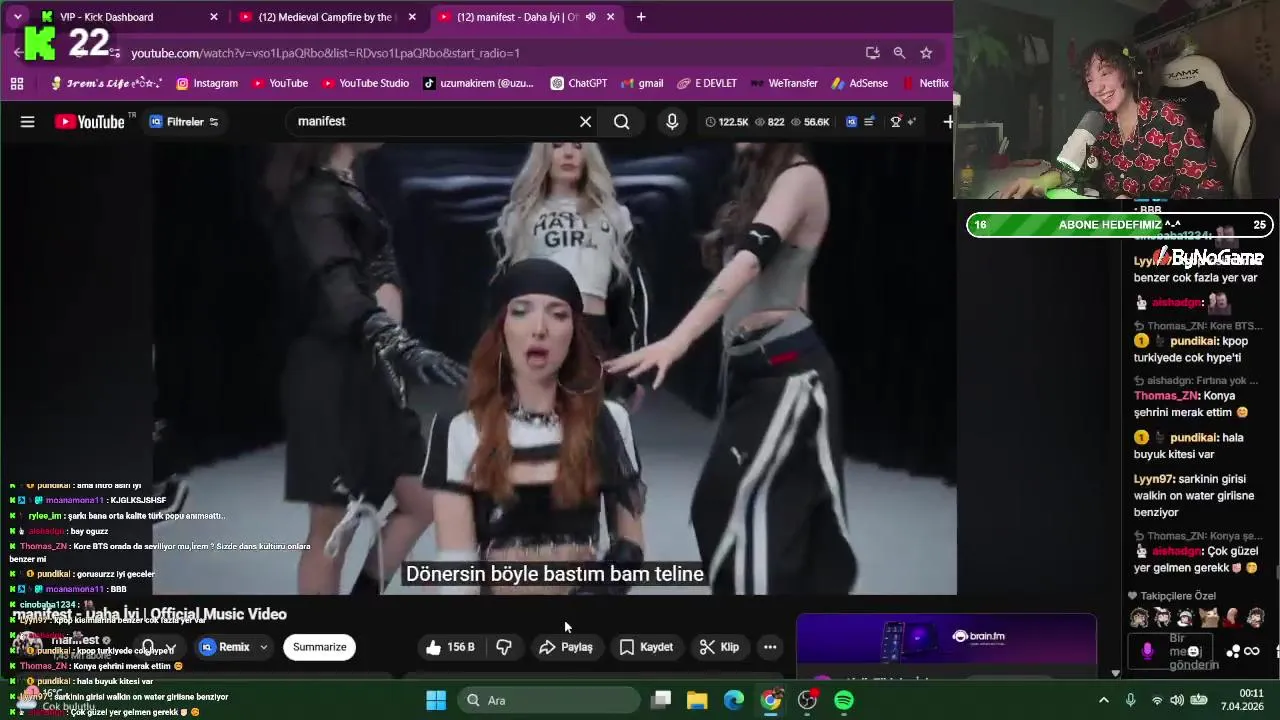Open the playlist queue extension icon
1280x720 pixels.
pyautogui.click(x=869, y=122)
